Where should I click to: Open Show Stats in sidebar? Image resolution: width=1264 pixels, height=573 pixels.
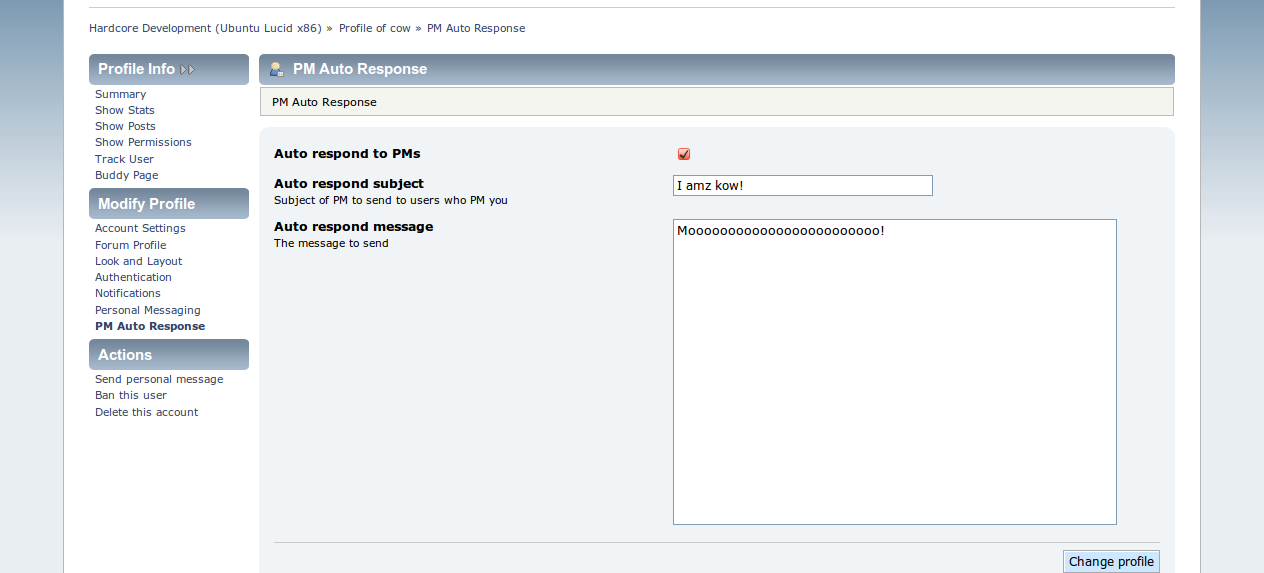125,110
